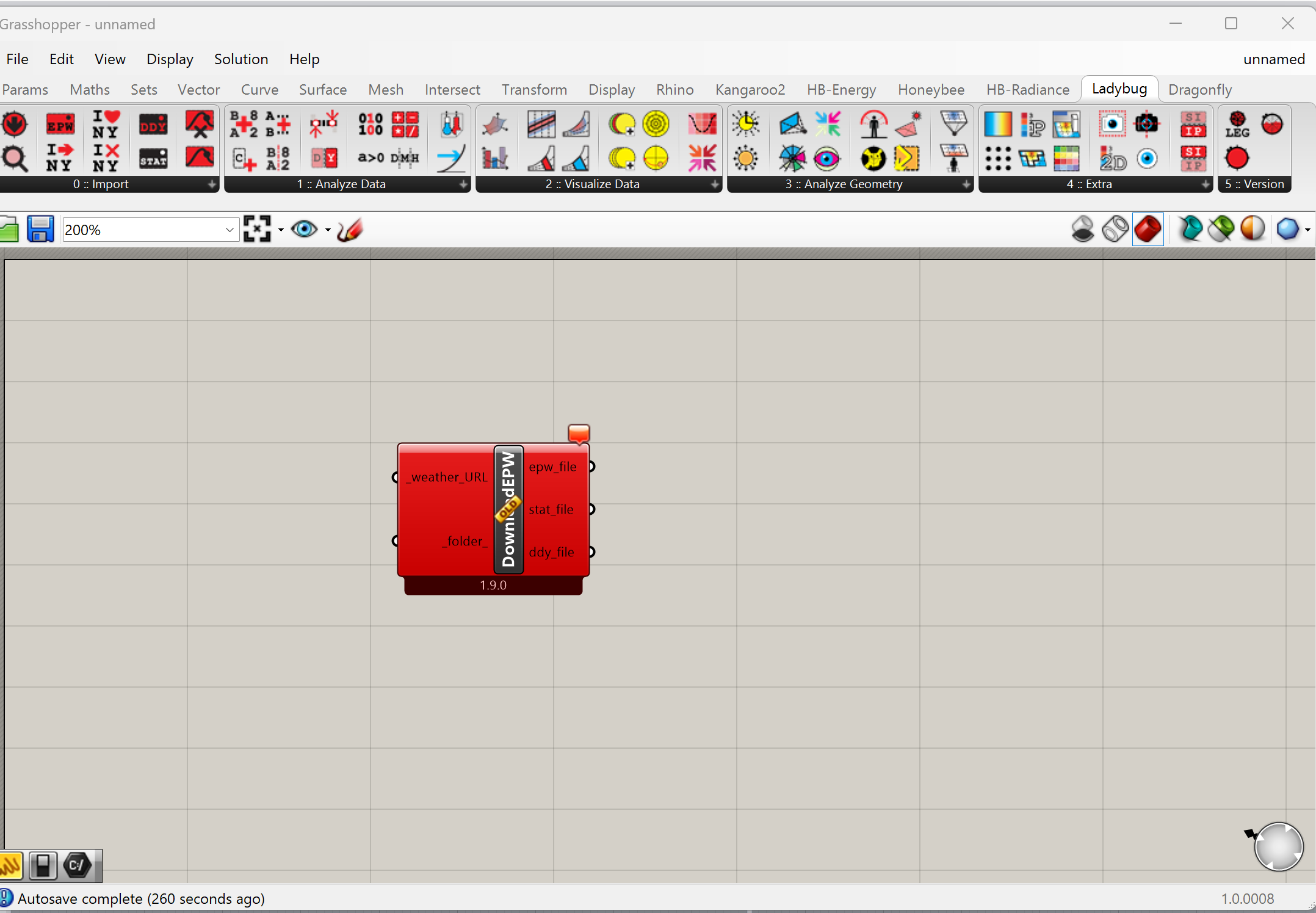Switch to the Honeybee tab
This screenshot has height=913, width=1316.
point(930,90)
